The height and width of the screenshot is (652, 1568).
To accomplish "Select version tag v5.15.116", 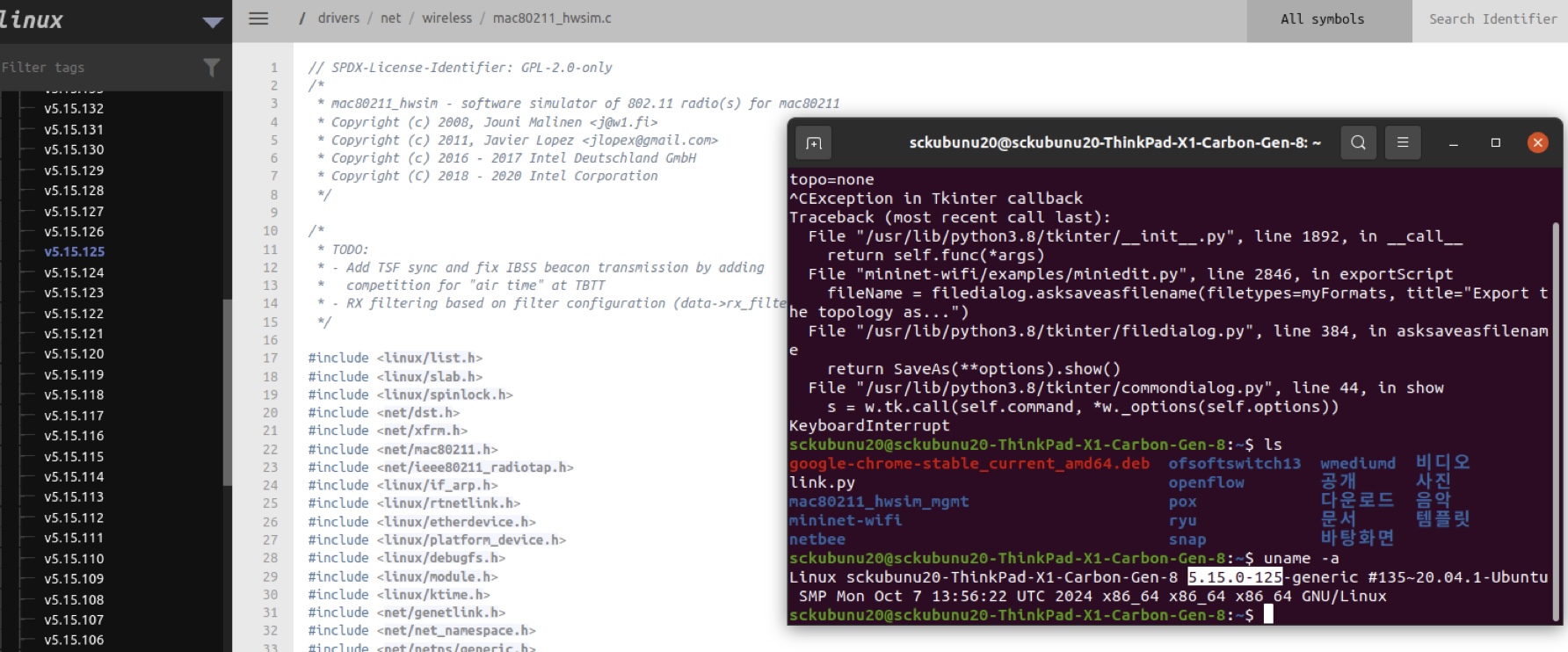I will coord(74,436).
